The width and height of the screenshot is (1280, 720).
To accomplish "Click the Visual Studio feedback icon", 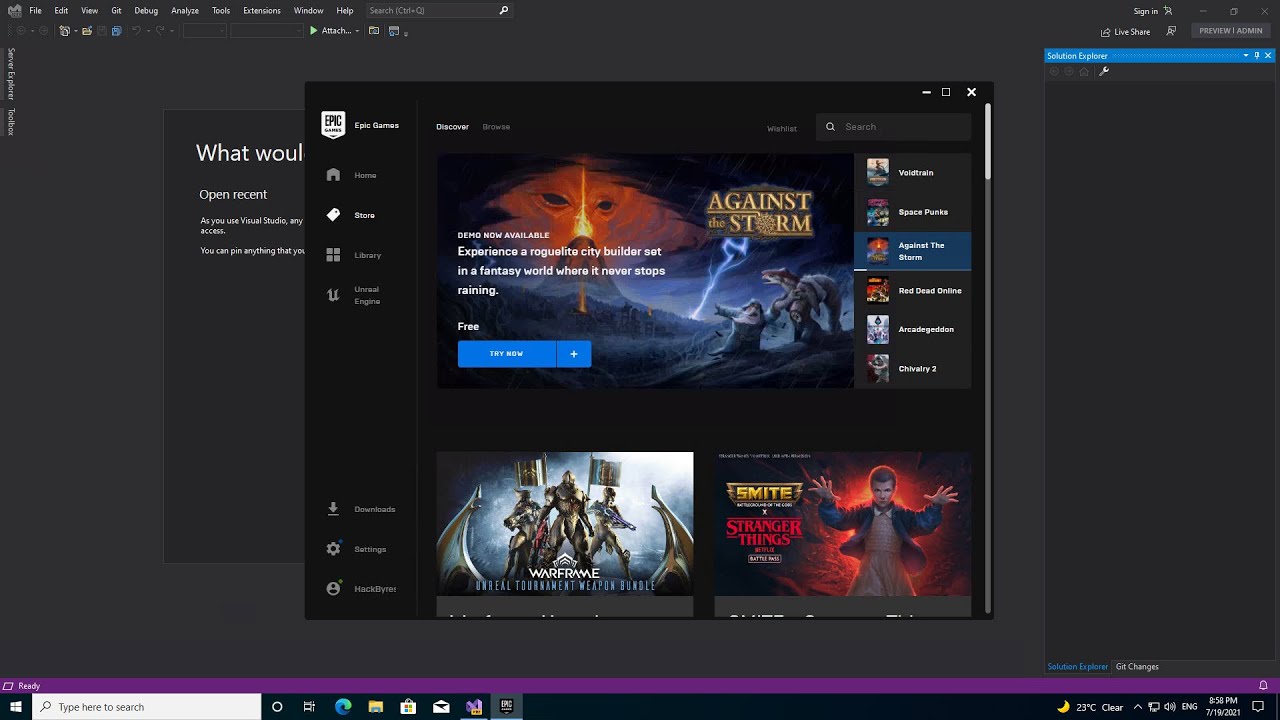I will (1171, 31).
